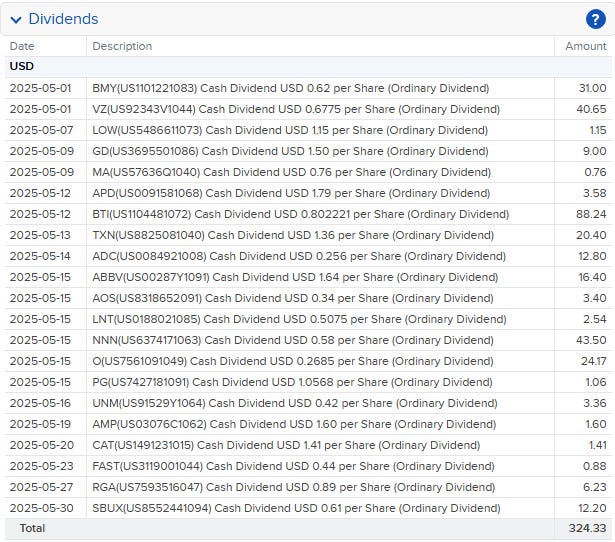Click the amount 2.54 for LNT
Screen dimensions: 615x542
(595, 319)
